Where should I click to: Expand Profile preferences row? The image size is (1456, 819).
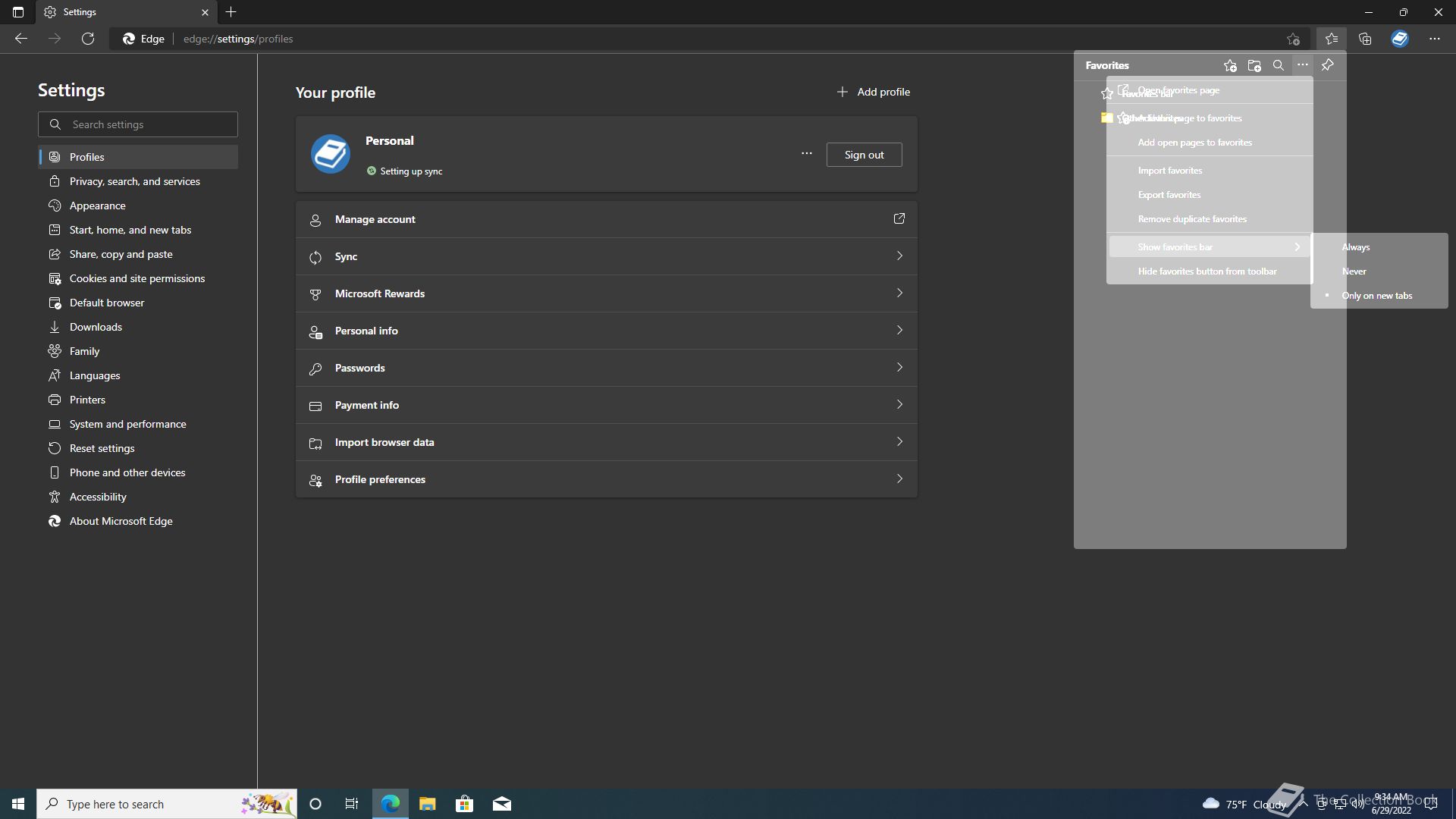607,479
